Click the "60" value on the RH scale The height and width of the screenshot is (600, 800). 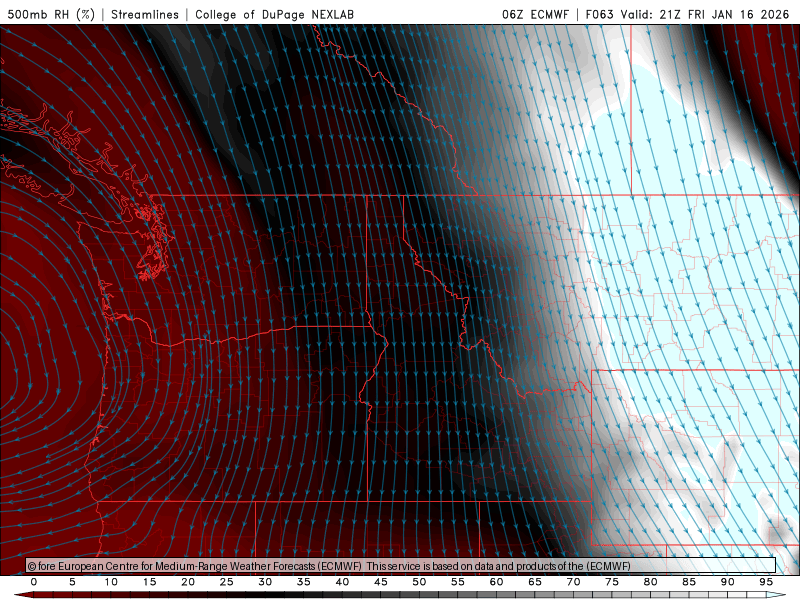click(496, 582)
